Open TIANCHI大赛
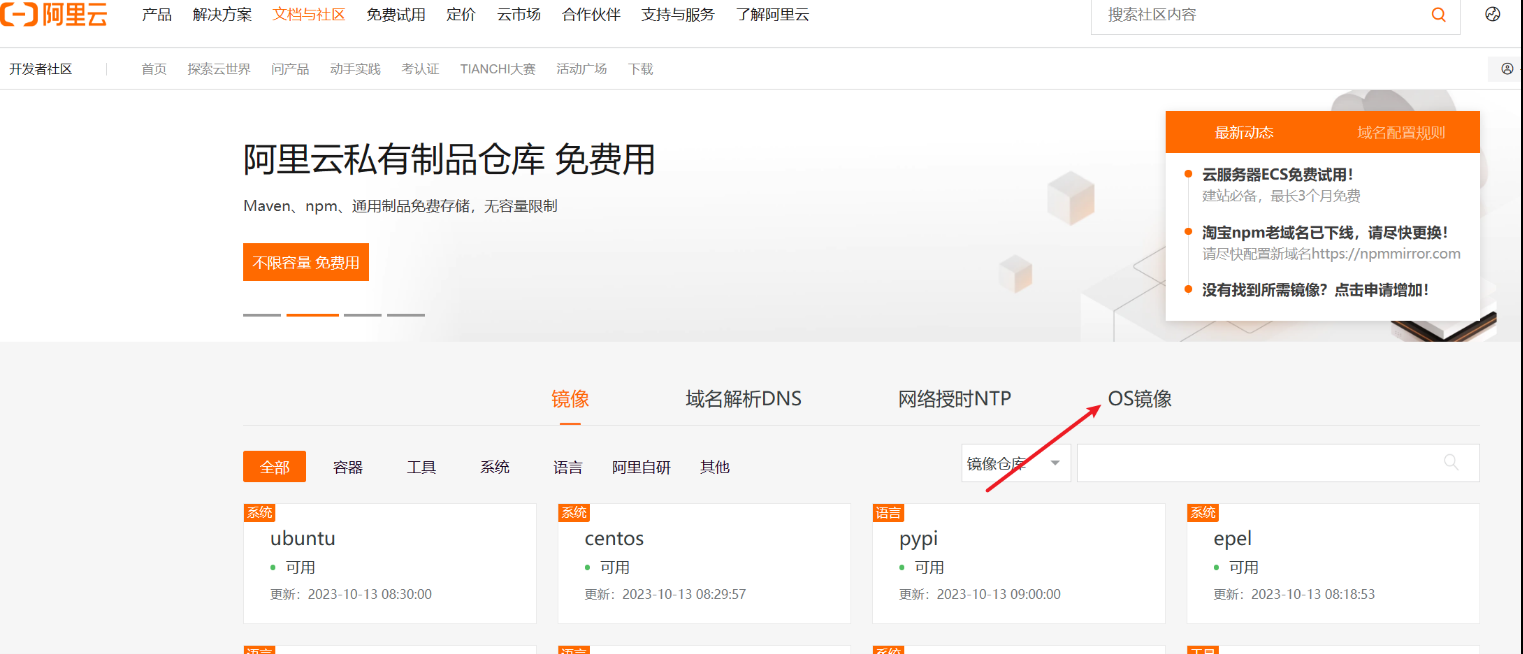Image resolution: width=1523 pixels, height=654 pixels. click(x=498, y=69)
